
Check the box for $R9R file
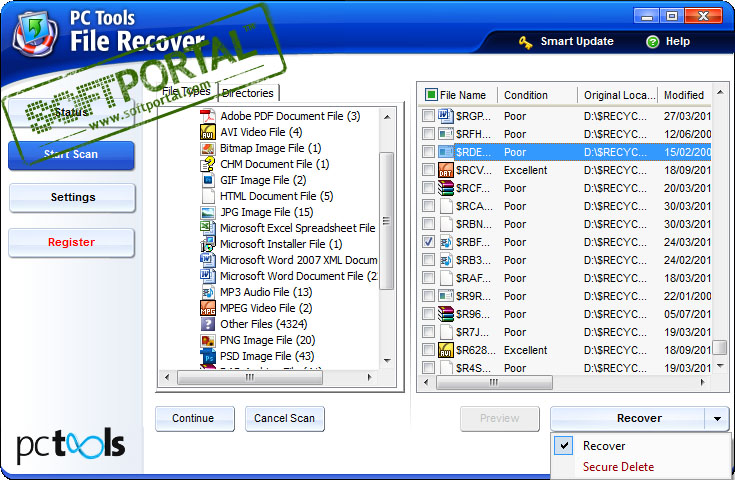428,296
